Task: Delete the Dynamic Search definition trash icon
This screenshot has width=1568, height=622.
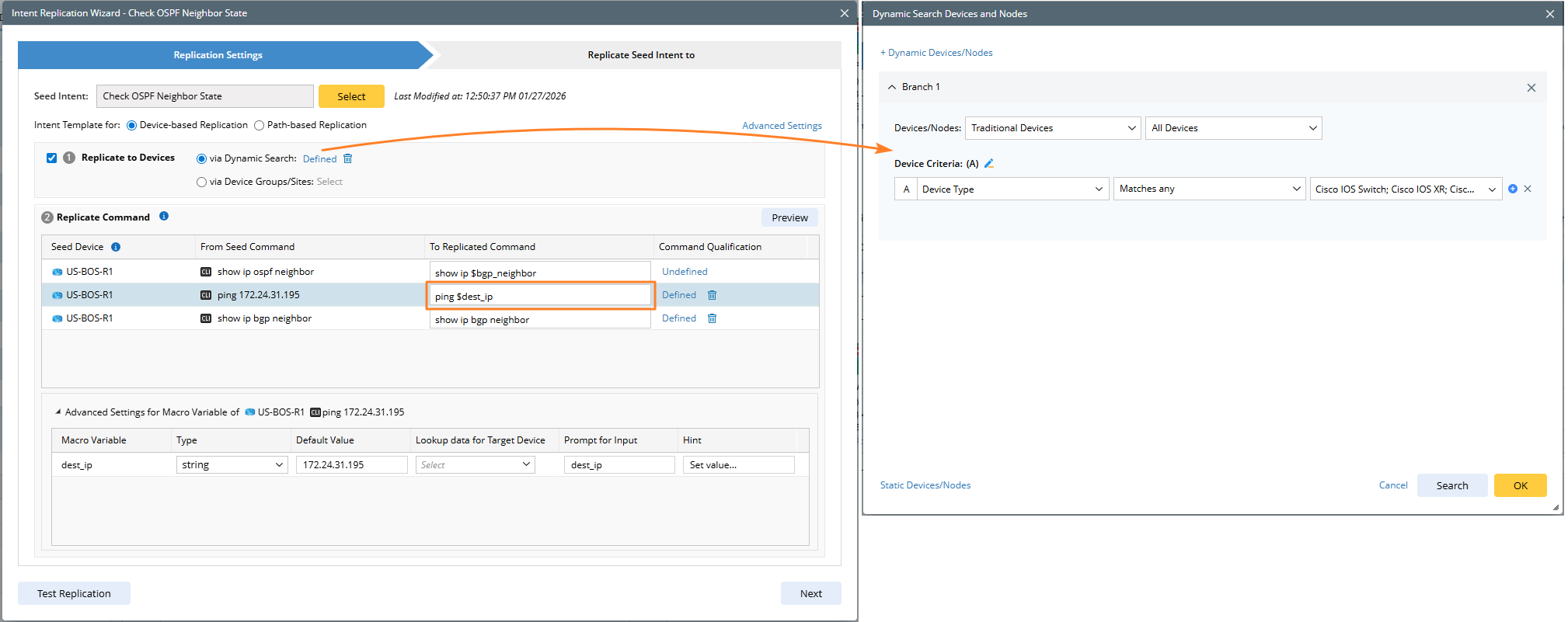Action: [x=348, y=158]
